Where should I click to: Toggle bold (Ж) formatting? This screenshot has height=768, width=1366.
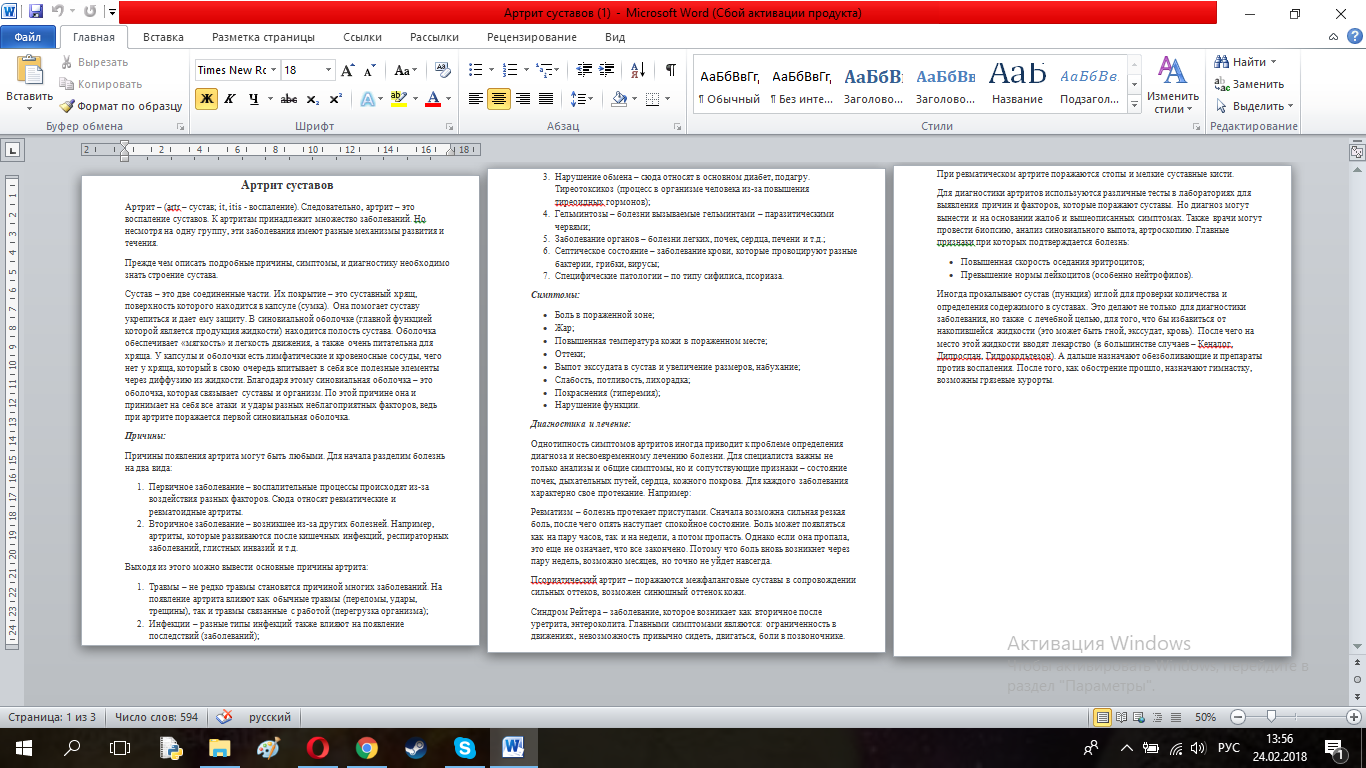[x=206, y=99]
